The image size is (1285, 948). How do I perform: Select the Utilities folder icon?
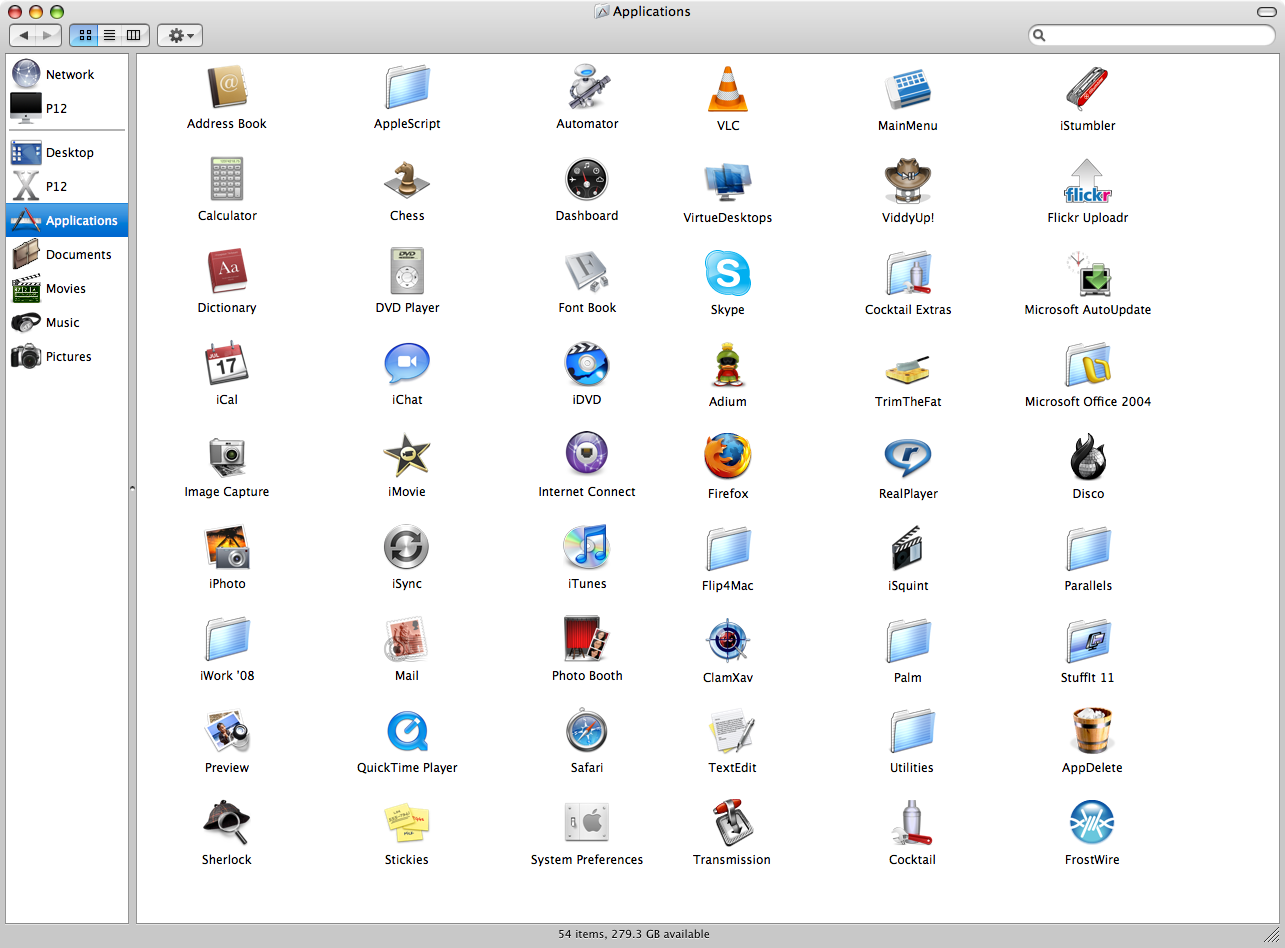(912, 732)
